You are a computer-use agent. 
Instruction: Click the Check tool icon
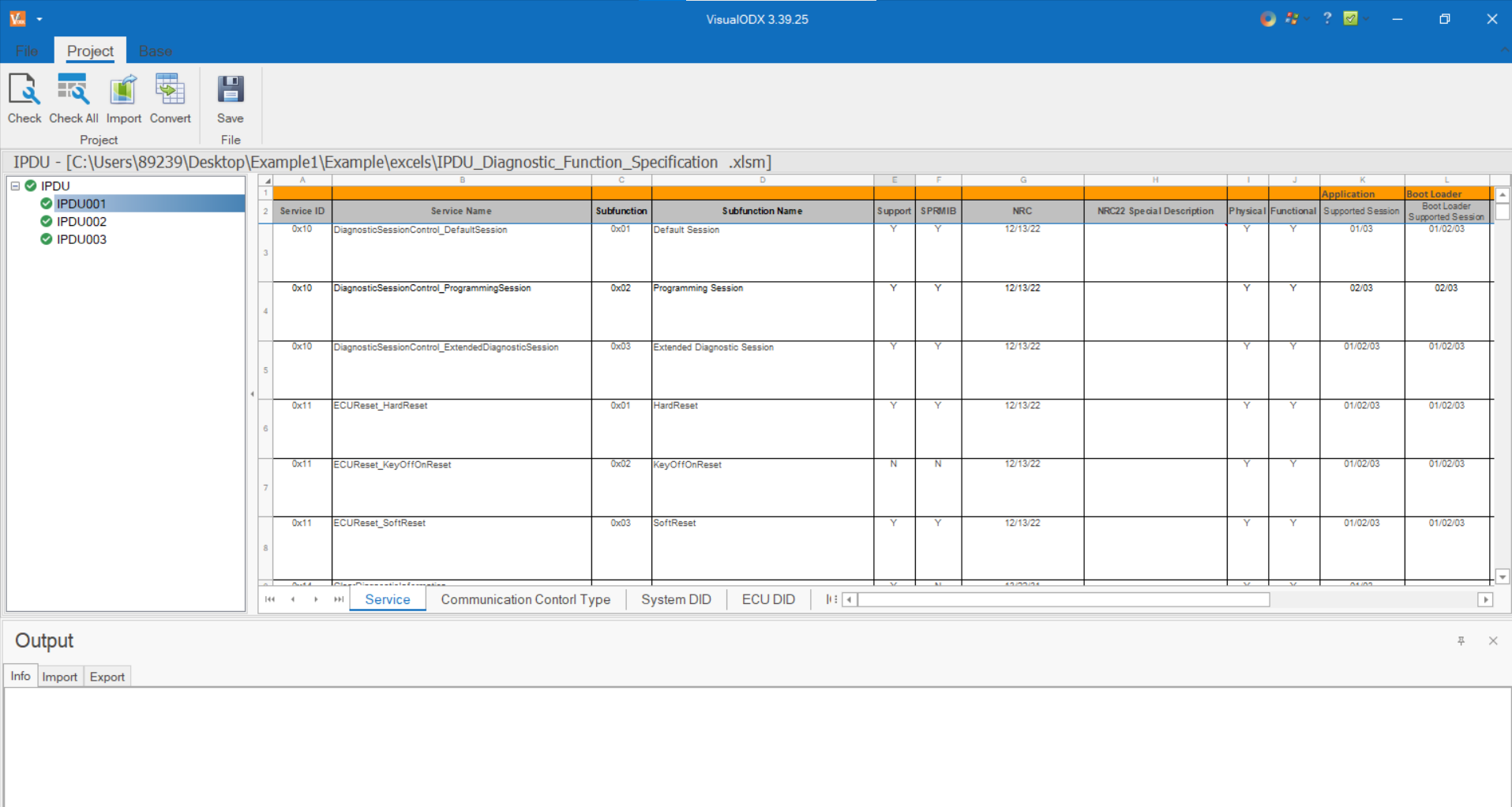[x=24, y=89]
